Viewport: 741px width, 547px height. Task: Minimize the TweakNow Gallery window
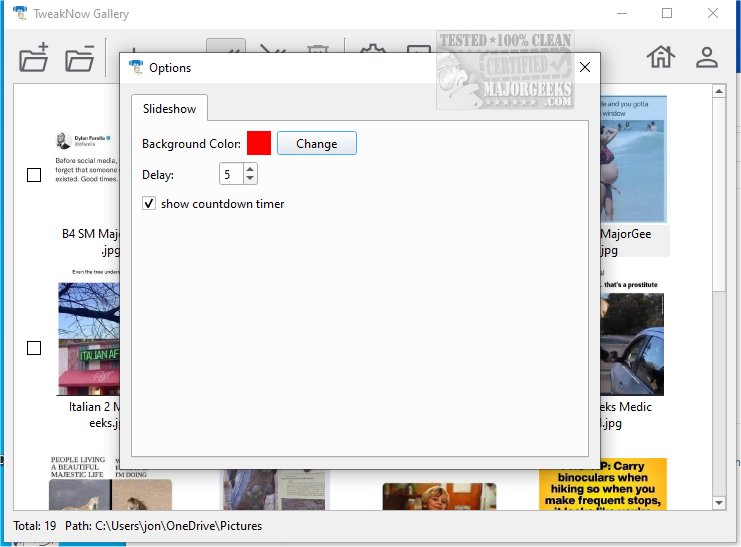622,13
